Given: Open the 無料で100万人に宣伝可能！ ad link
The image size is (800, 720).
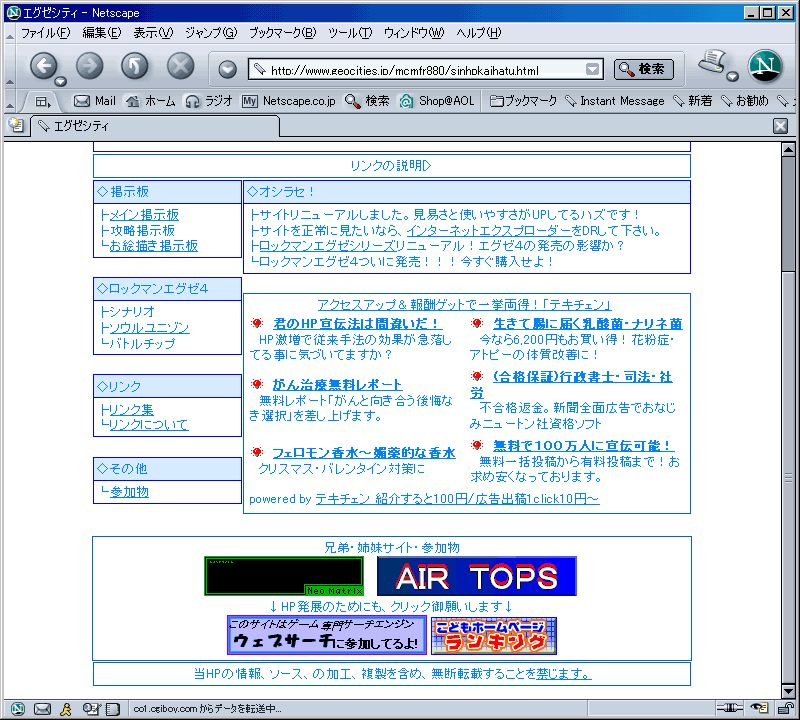Looking at the screenshot, I should click(x=583, y=445).
